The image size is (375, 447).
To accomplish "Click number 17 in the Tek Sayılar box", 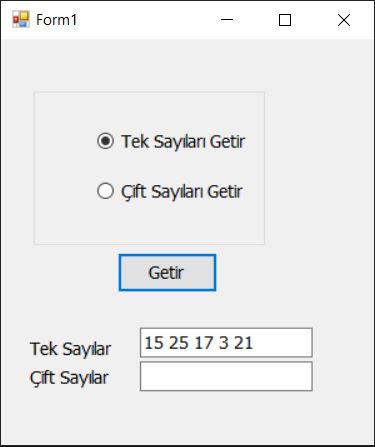I will coord(204,343).
